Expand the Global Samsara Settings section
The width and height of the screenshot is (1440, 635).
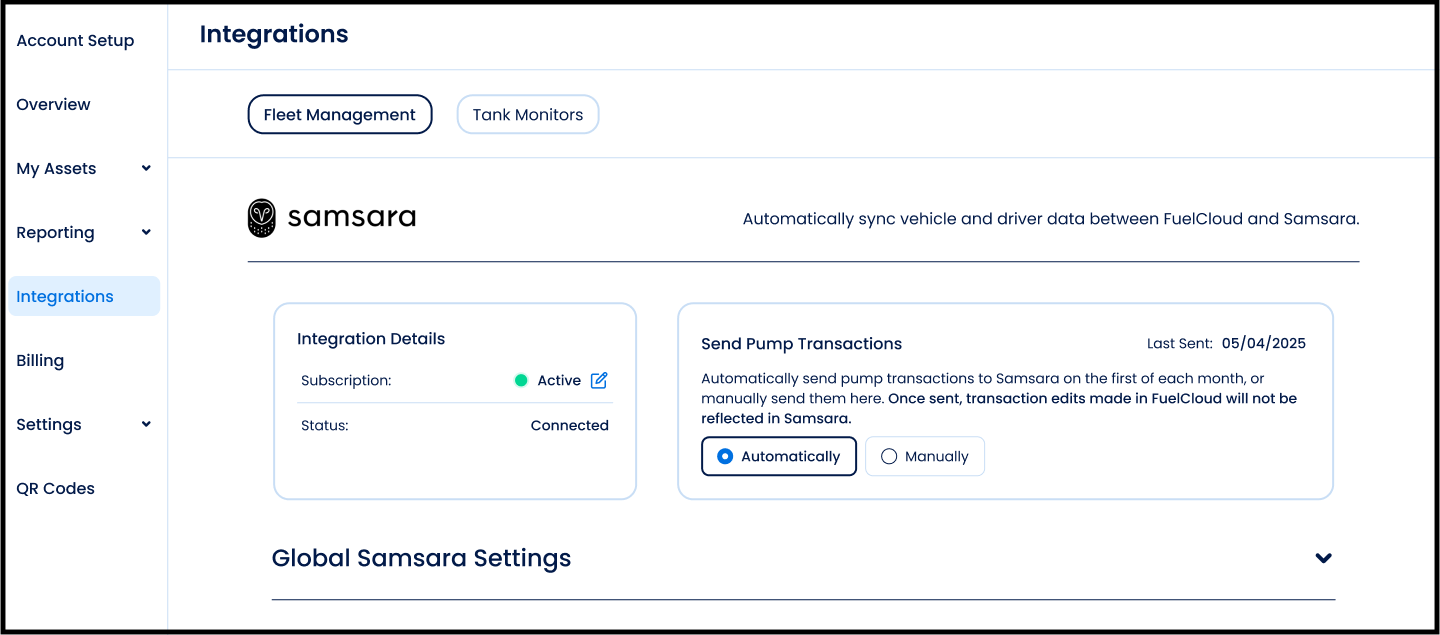(x=1323, y=558)
